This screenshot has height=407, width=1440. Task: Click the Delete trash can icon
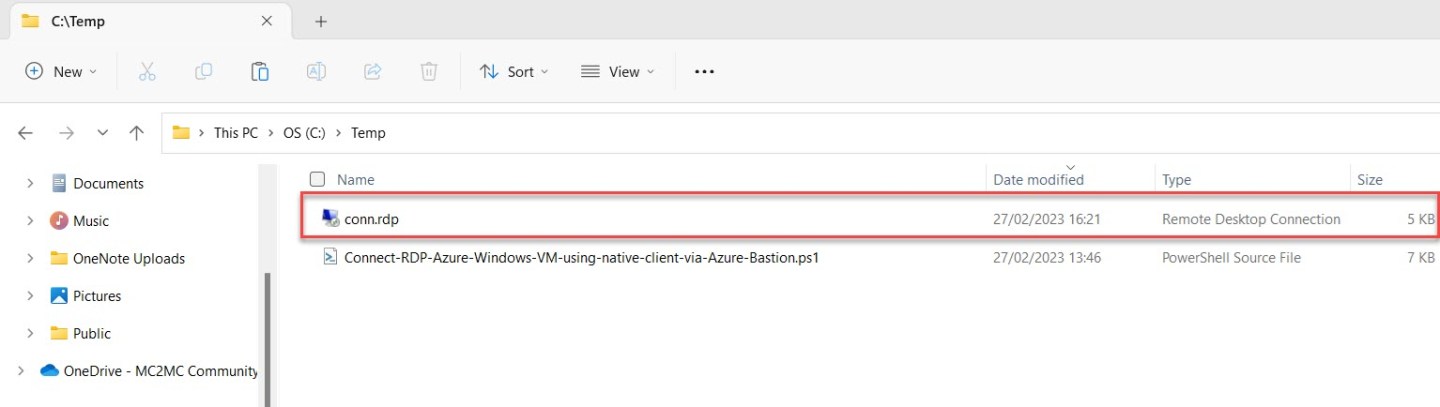click(x=428, y=71)
